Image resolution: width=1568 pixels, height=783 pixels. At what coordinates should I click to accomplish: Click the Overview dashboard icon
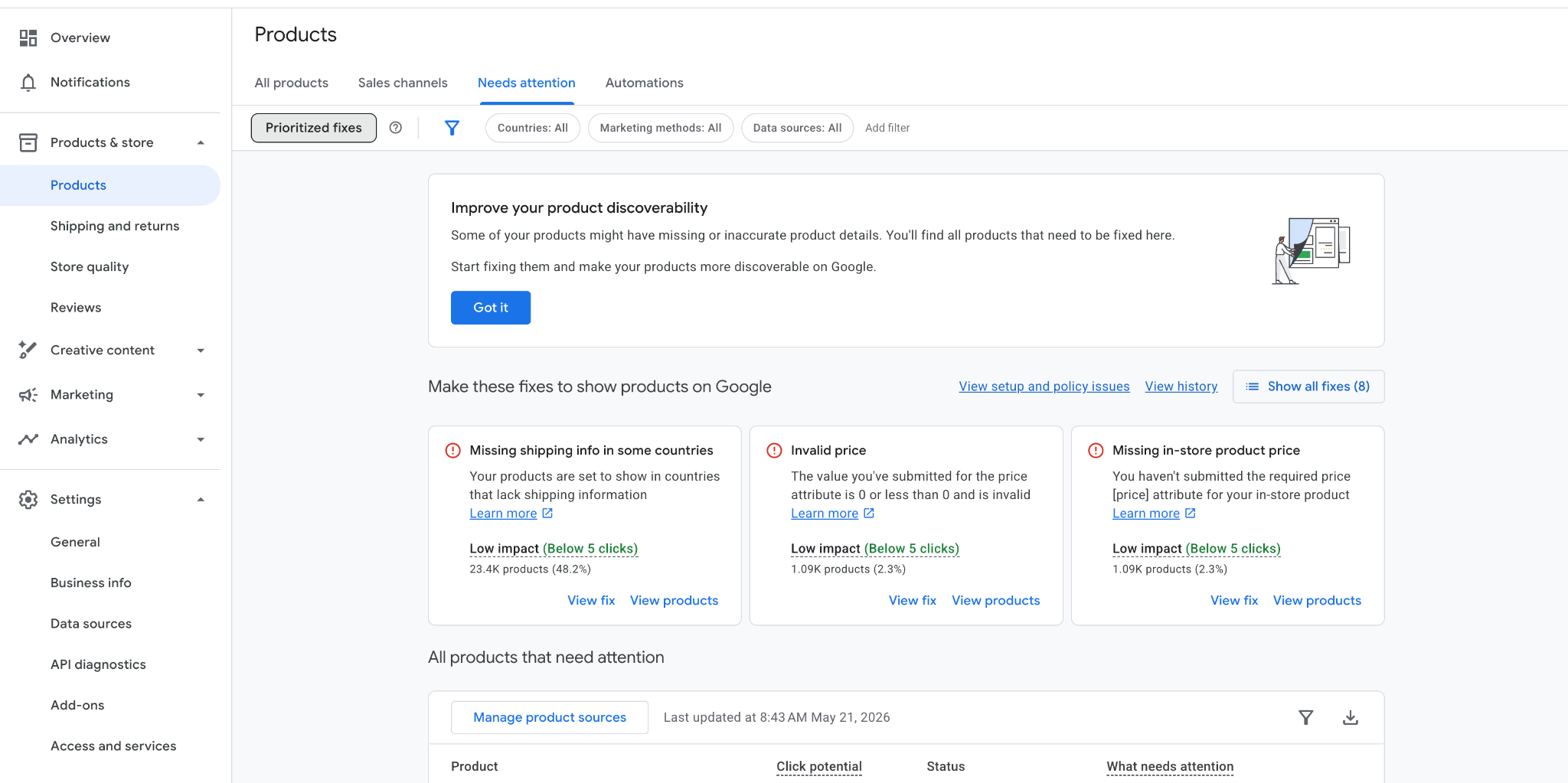coord(28,38)
